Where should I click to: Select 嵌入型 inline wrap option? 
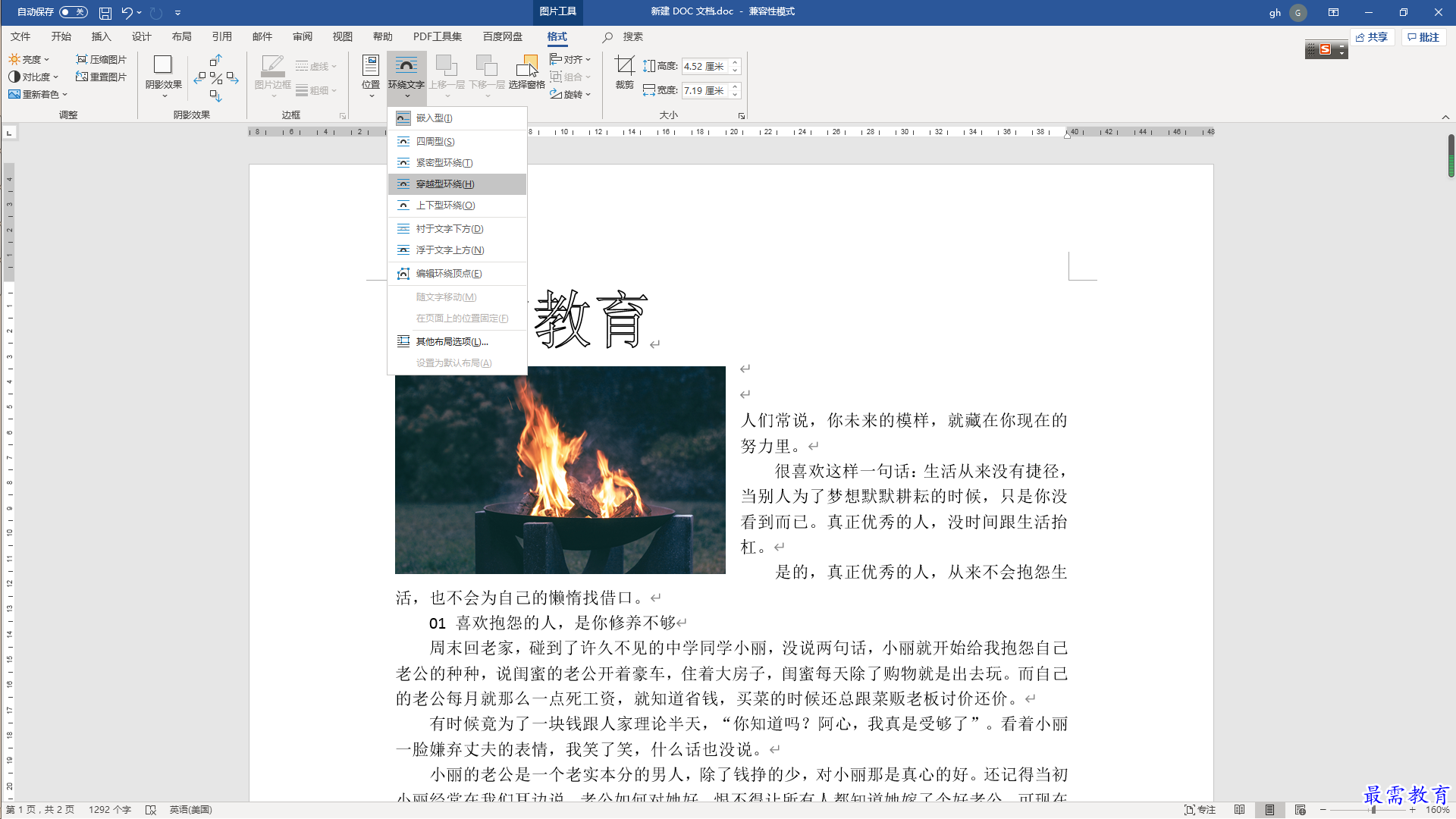(457, 118)
